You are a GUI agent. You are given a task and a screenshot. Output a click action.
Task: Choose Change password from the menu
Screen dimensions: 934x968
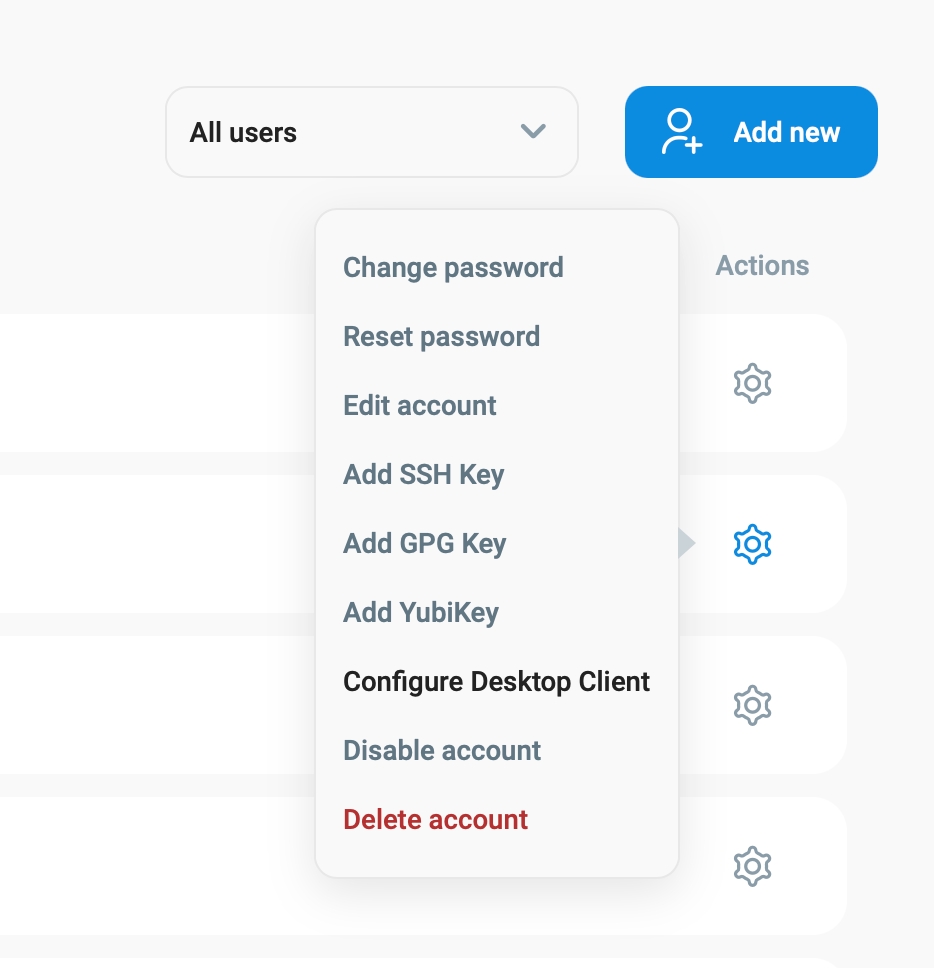(x=453, y=268)
